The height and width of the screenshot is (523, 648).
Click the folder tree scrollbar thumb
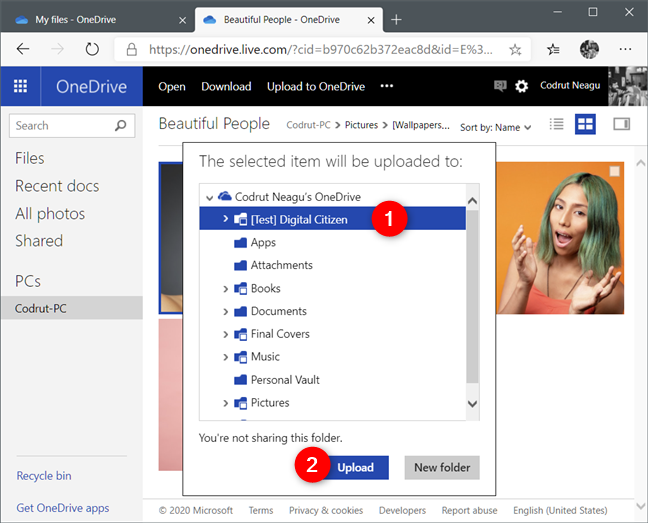click(x=472, y=297)
